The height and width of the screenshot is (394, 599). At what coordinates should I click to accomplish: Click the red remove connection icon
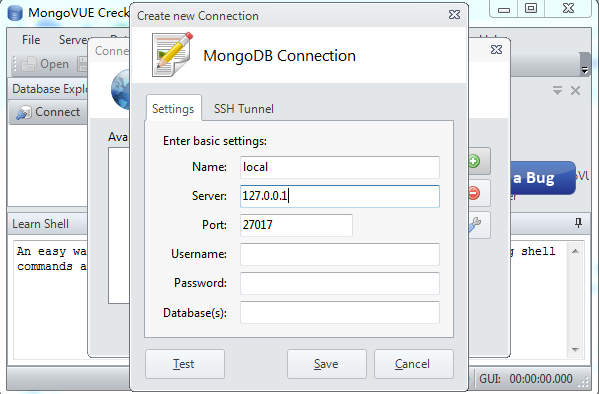tap(474, 193)
